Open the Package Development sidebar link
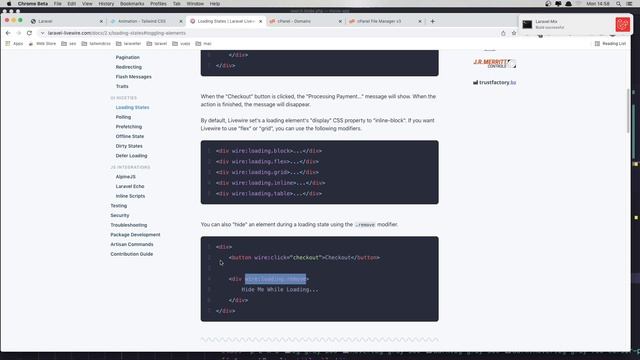This screenshot has width=640, height=360. (135, 235)
